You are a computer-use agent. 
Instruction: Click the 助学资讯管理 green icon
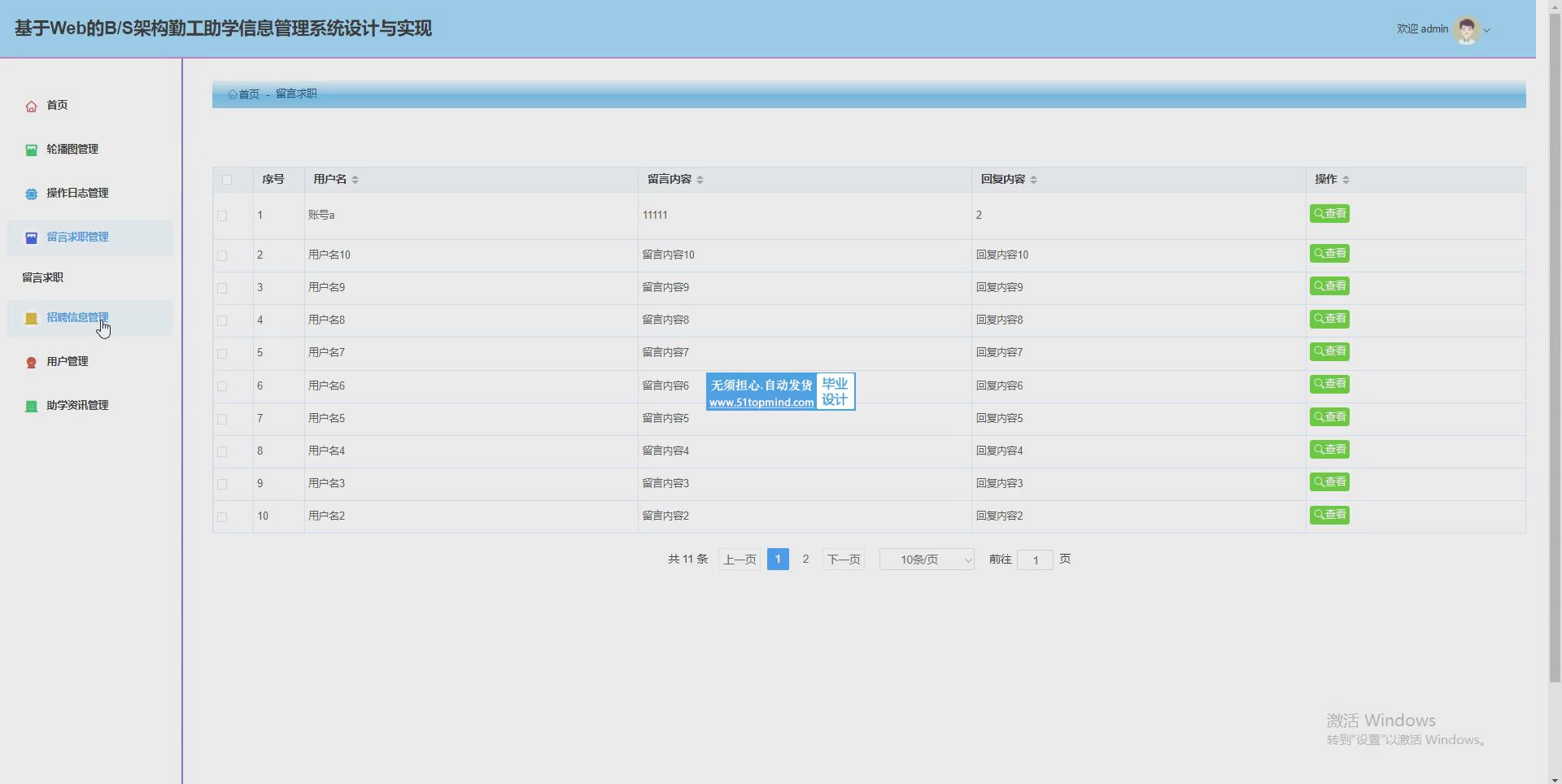tap(31, 407)
